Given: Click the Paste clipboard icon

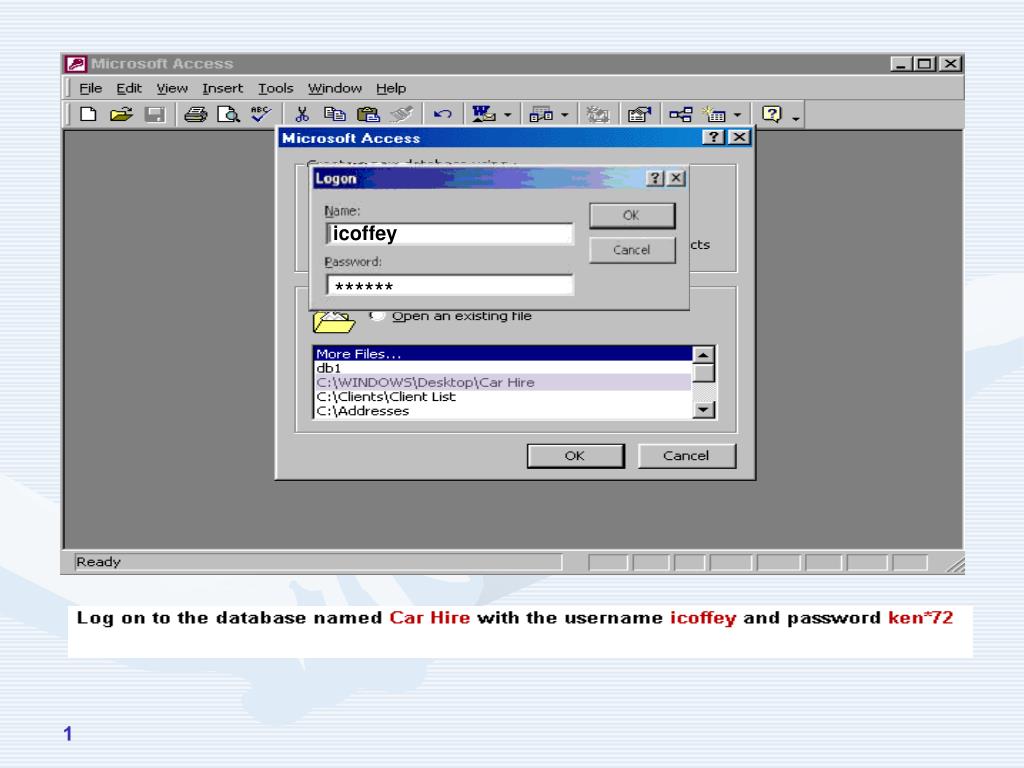Looking at the screenshot, I should tap(368, 115).
